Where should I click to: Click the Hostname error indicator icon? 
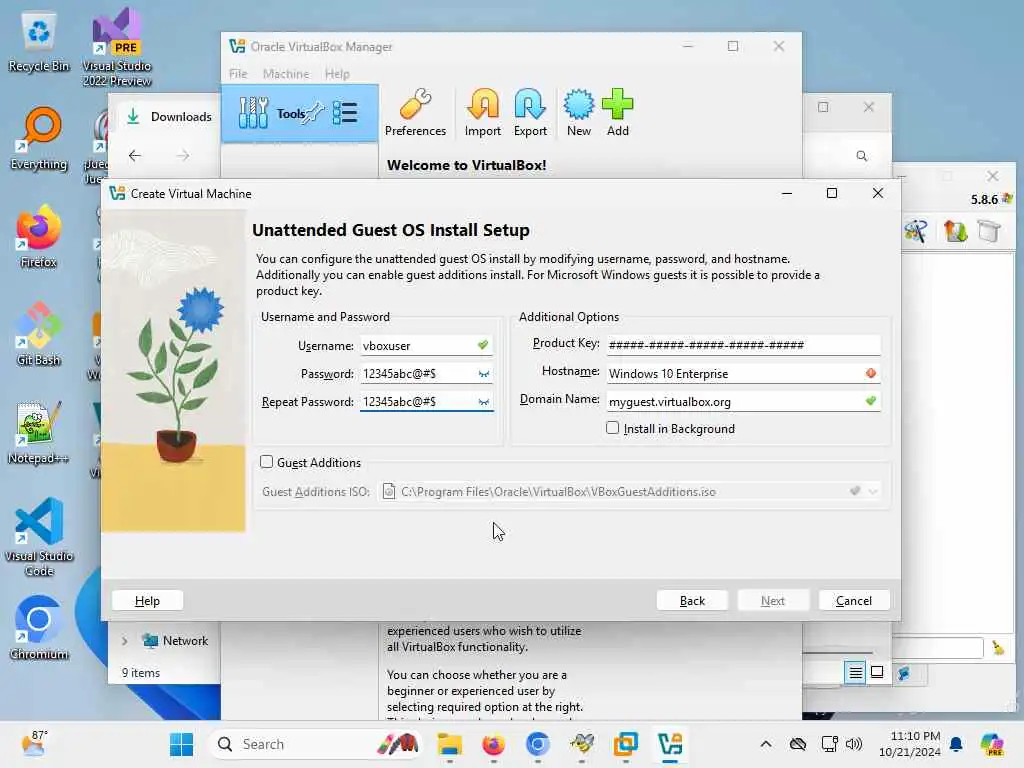click(x=871, y=373)
